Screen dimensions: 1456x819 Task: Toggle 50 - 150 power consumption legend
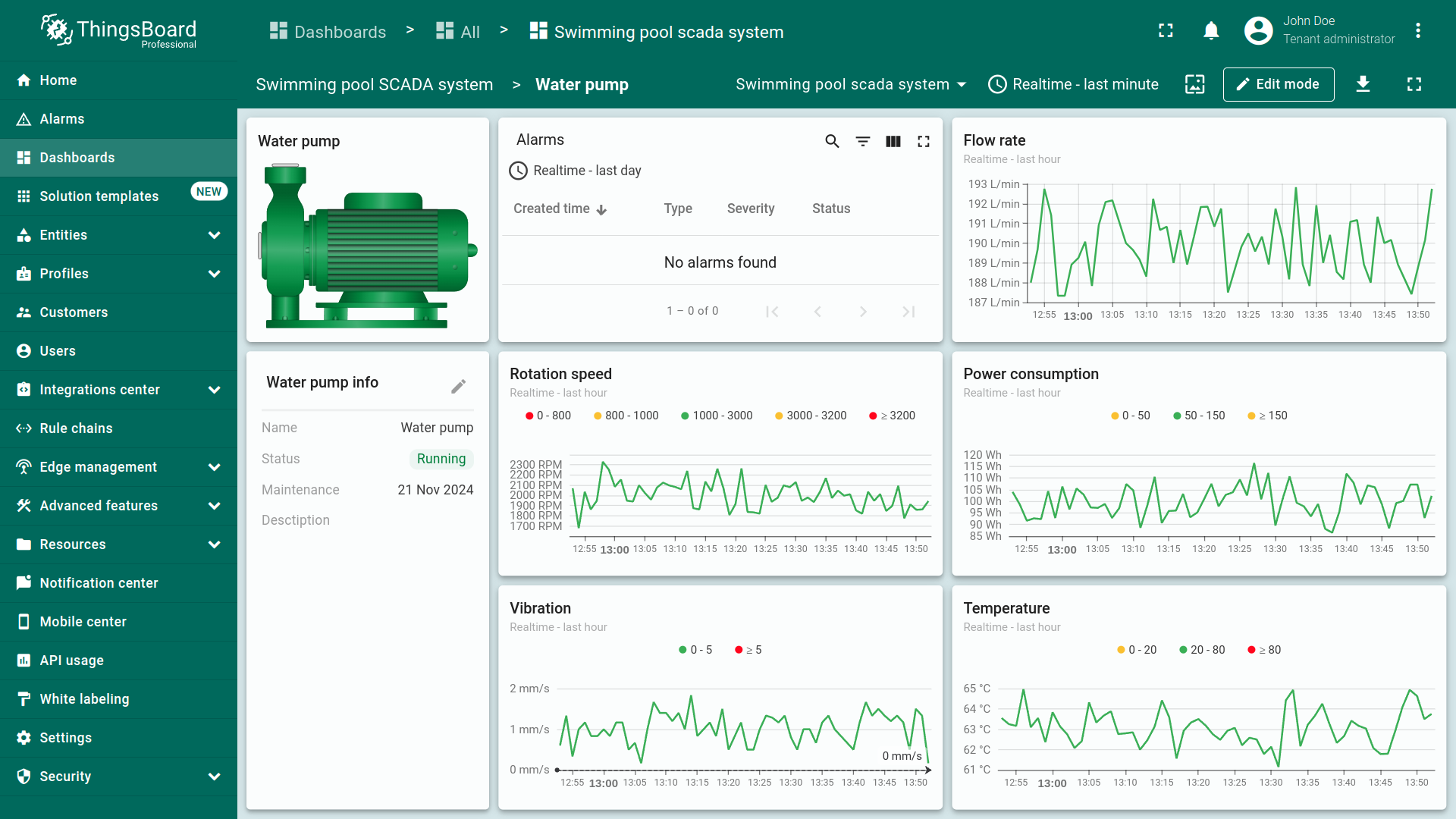click(1198, 416)
